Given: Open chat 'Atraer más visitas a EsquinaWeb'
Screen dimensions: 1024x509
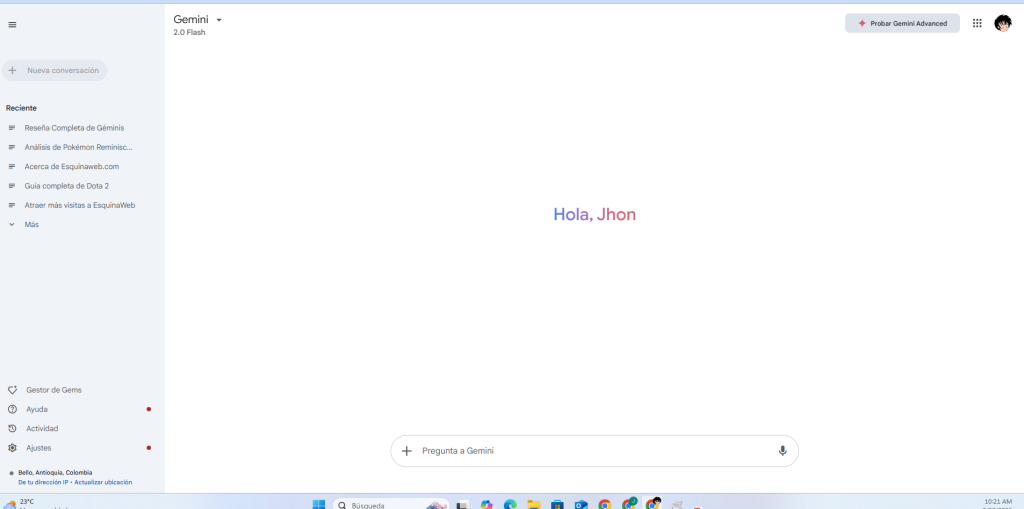Looking at the screenshot, I should 80,205.
